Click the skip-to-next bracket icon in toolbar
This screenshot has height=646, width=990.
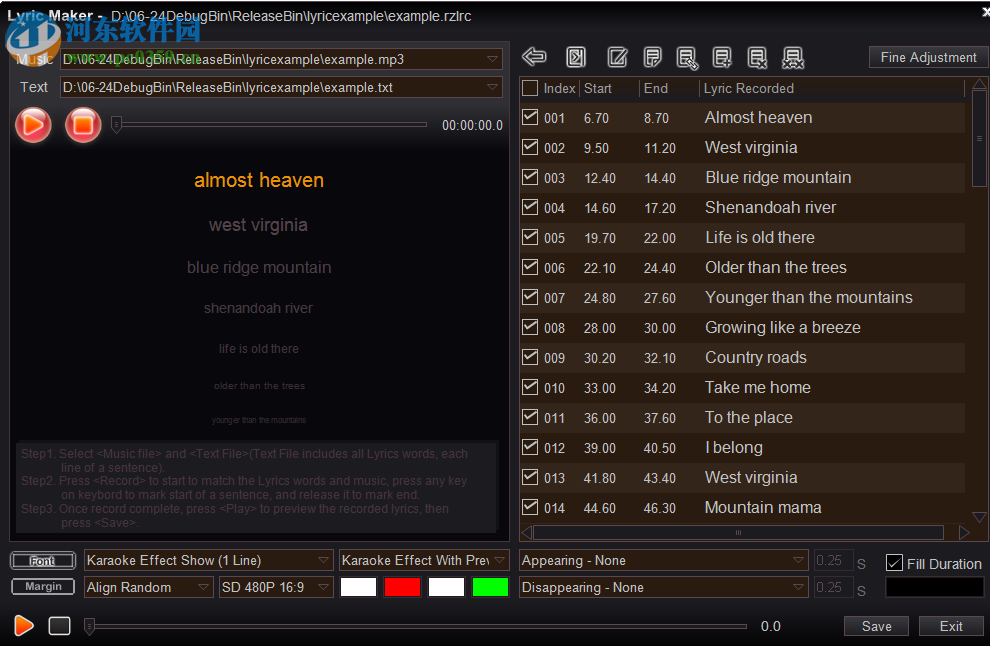[576, 57]
